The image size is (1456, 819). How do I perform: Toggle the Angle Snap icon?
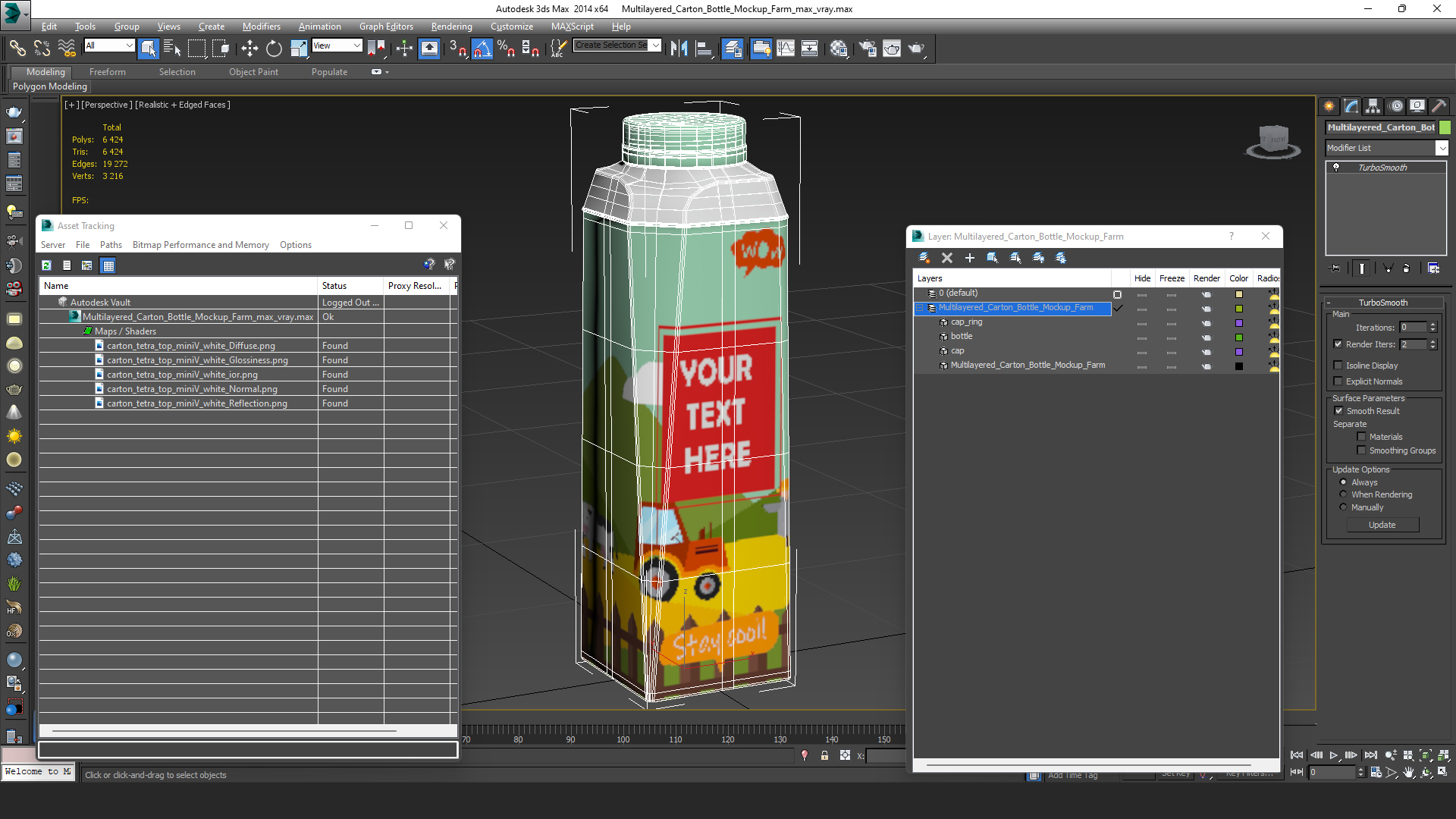click(x=482, y=49)
